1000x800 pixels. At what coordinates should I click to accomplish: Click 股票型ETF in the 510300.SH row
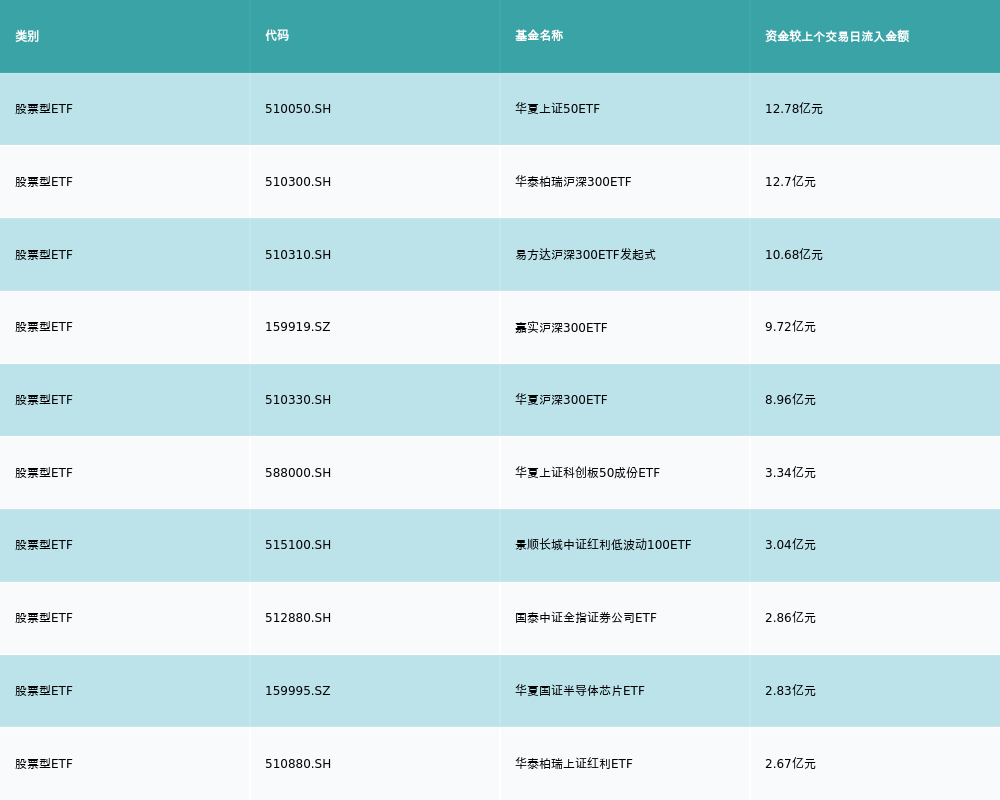[x=44, y=182]
